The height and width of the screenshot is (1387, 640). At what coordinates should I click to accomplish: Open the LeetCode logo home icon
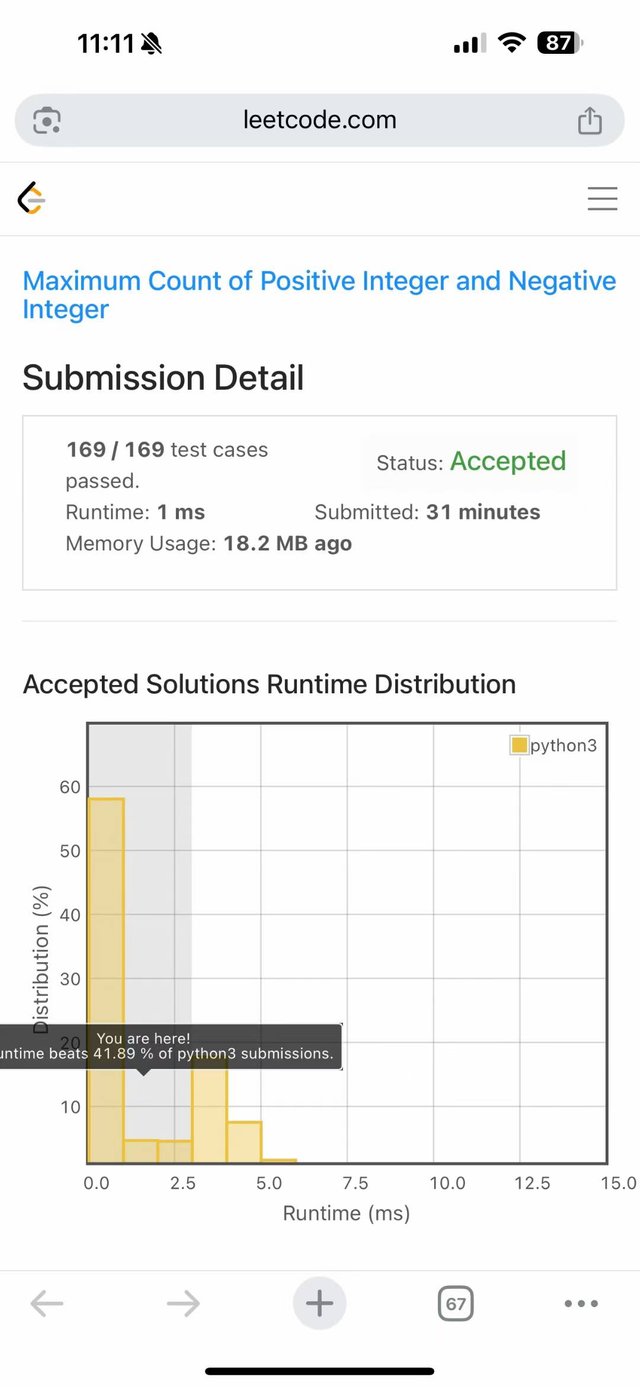point(32,199)
